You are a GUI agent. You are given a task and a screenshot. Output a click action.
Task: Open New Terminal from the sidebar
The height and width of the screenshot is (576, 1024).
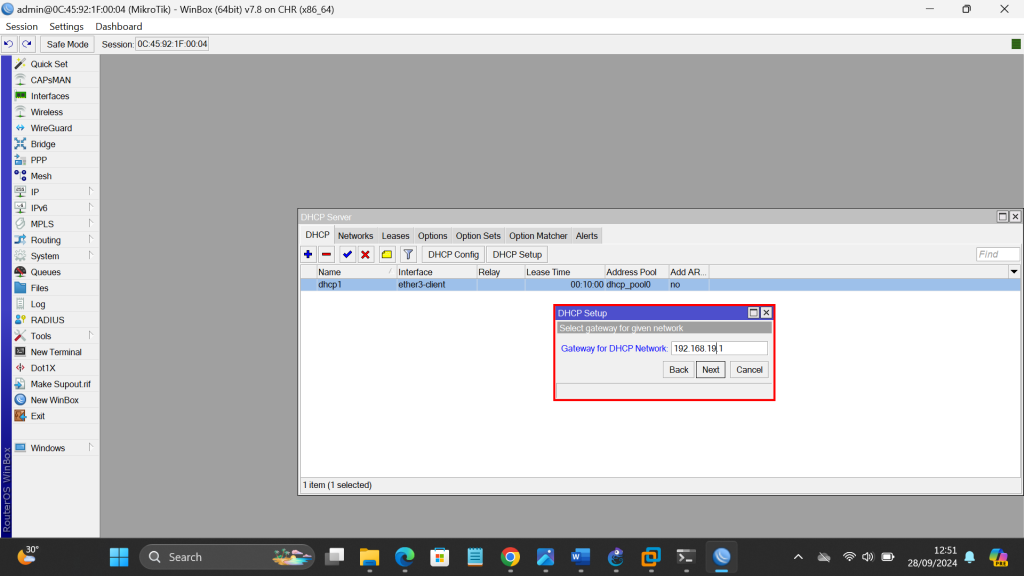pos(56,352)
